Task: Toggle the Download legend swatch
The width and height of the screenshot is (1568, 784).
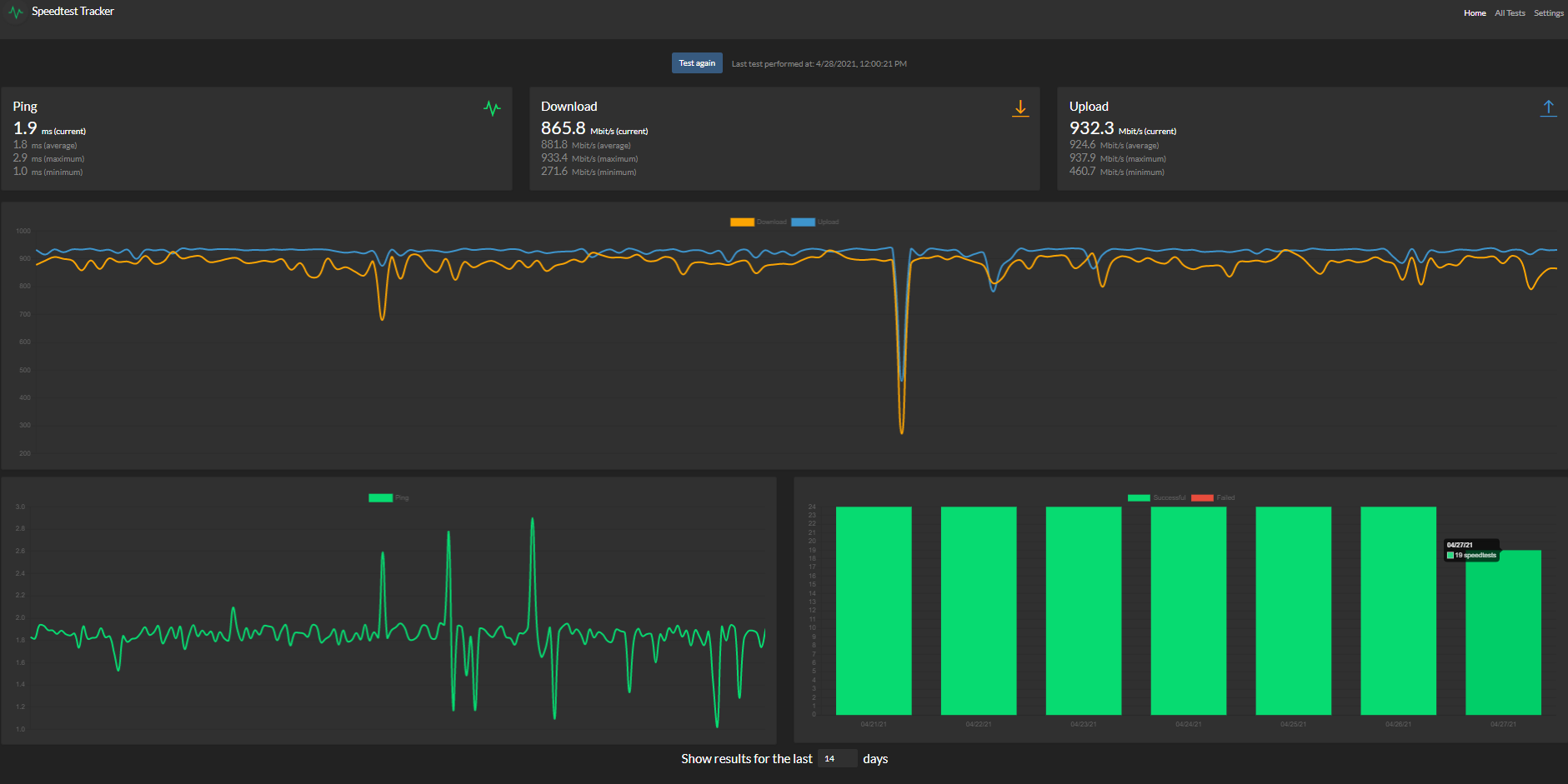Action: click(742, 222)
